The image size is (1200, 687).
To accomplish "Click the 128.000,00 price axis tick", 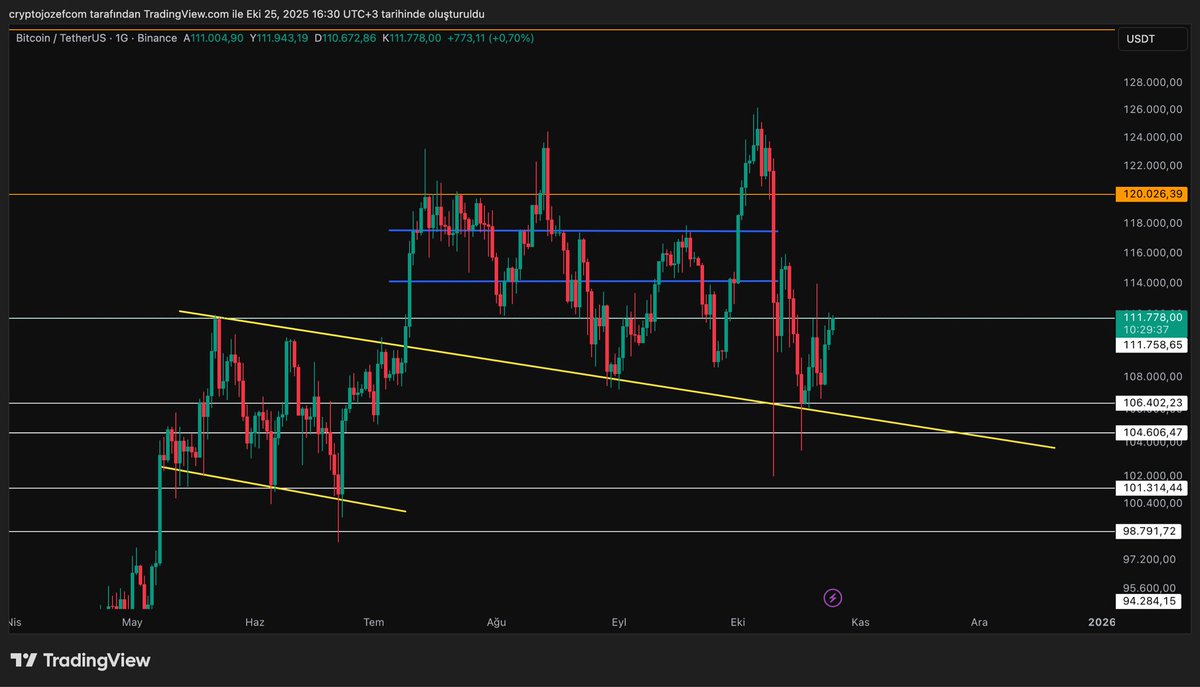I will 1153,82.
